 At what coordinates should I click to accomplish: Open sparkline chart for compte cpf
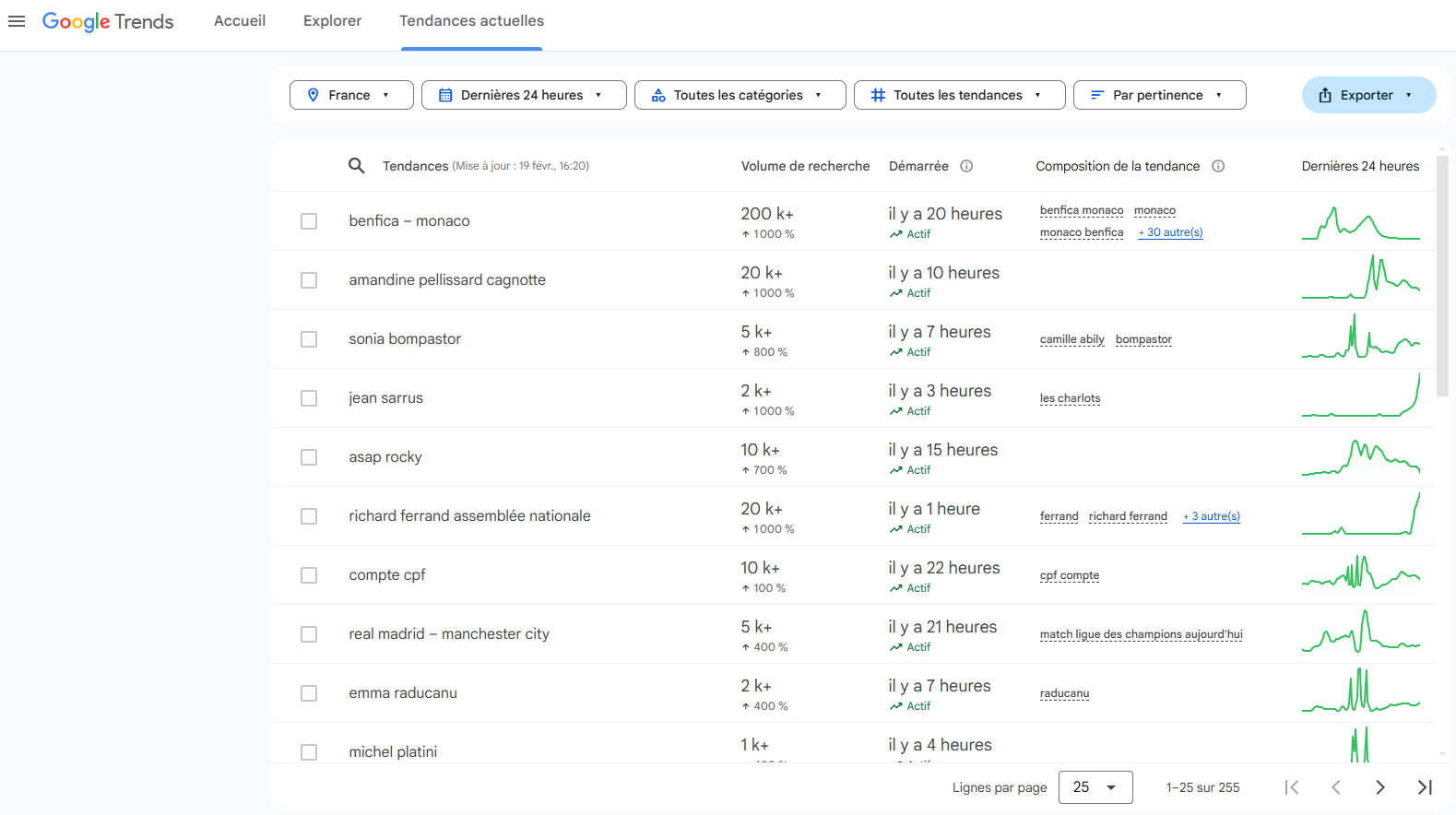pos(1361,574)
